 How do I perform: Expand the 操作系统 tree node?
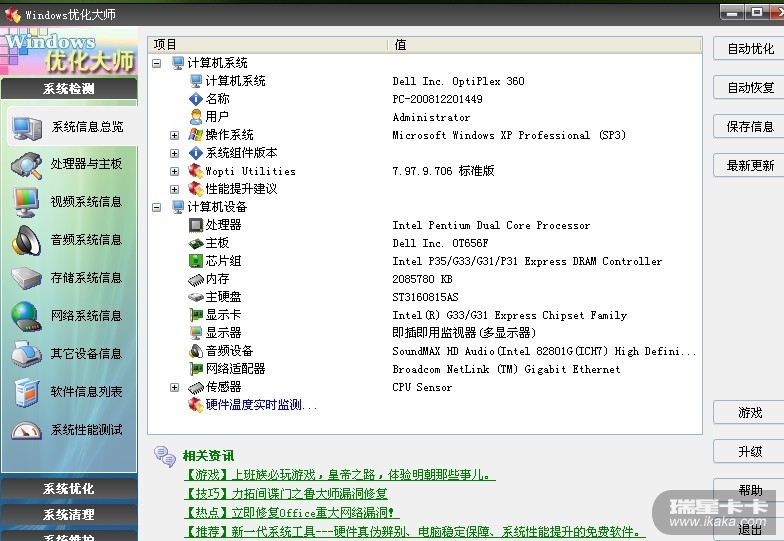tap(174, 135)
